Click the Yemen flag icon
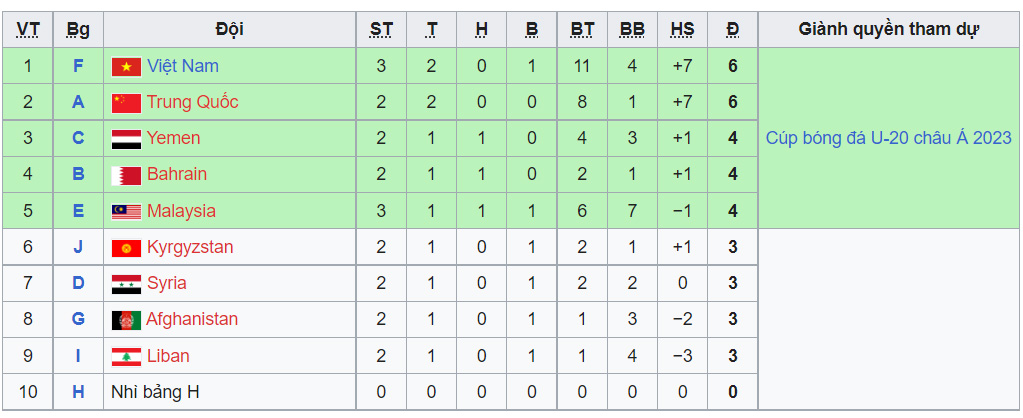The image size is (1023, 418). (x=125, y=139)
